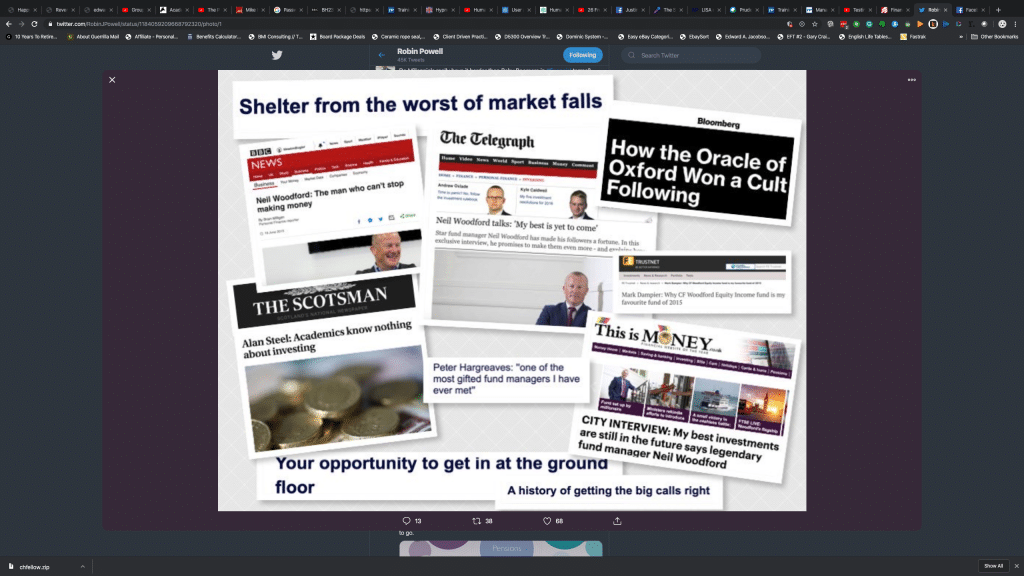Select the twitter.com address bar URL
The height and width of the screenshot is (576, 1024).
pyautogui.click(x=138, y=24)
